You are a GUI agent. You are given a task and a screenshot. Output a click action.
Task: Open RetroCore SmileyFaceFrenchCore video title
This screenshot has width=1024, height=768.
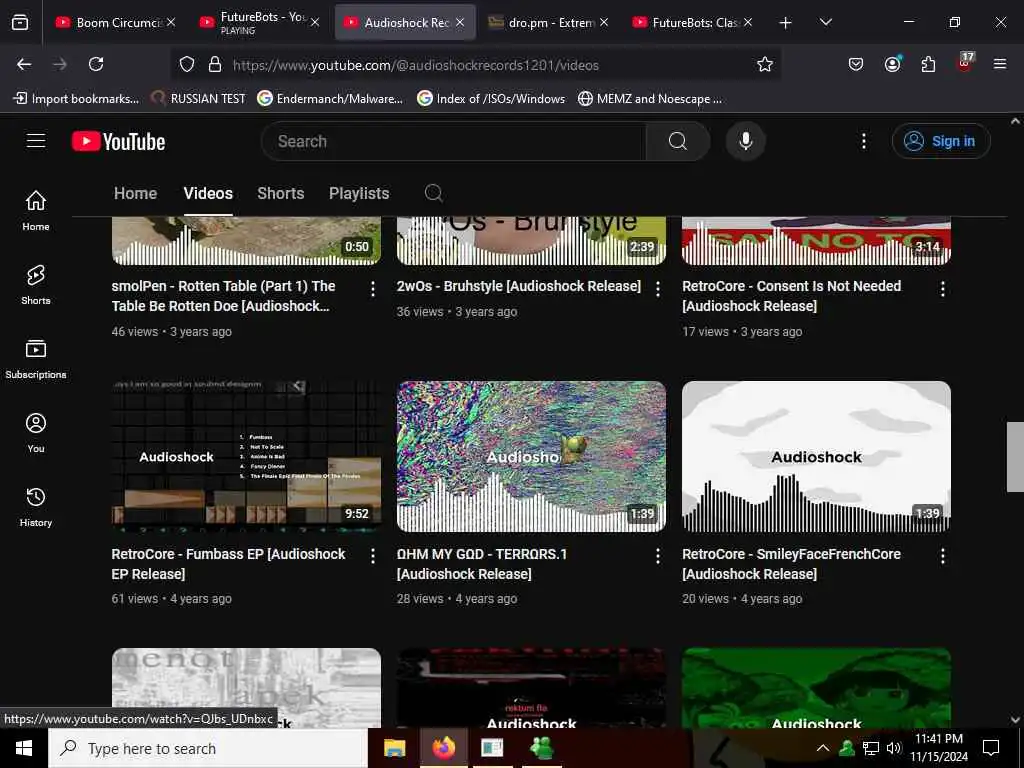[791, 564]
